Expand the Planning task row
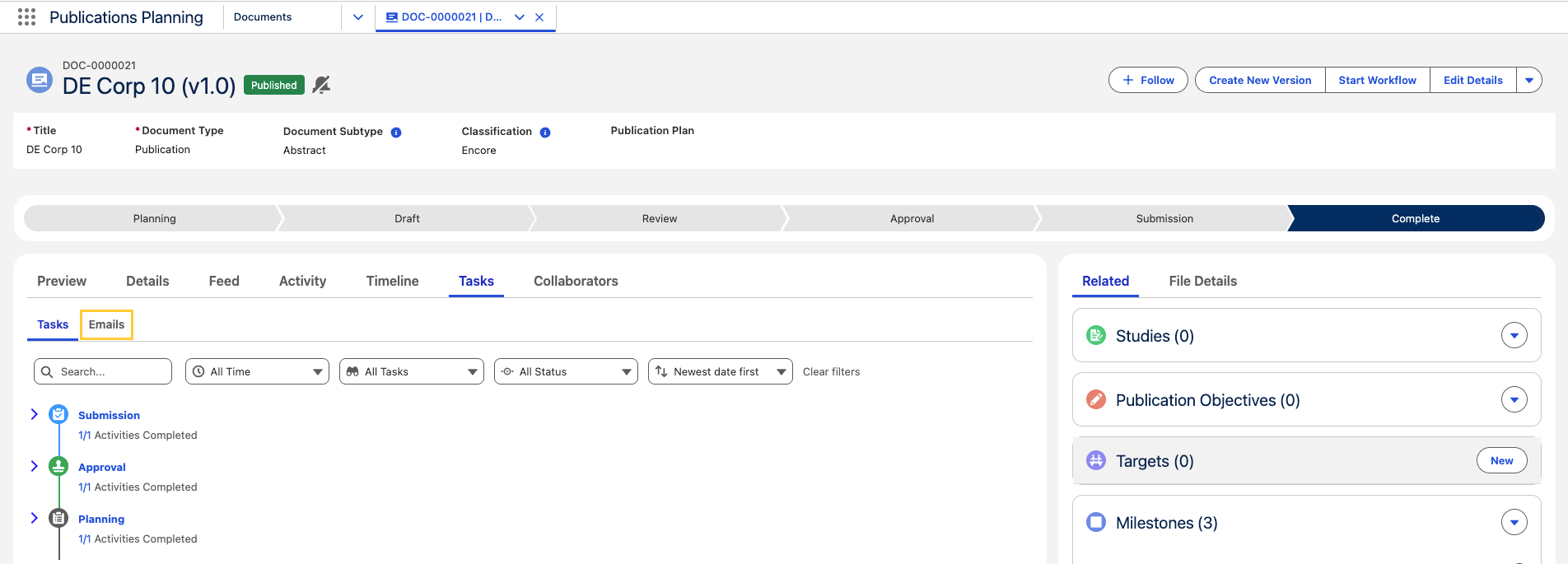This screenshot has height=564, width=1568. click(x=34, y=518)
